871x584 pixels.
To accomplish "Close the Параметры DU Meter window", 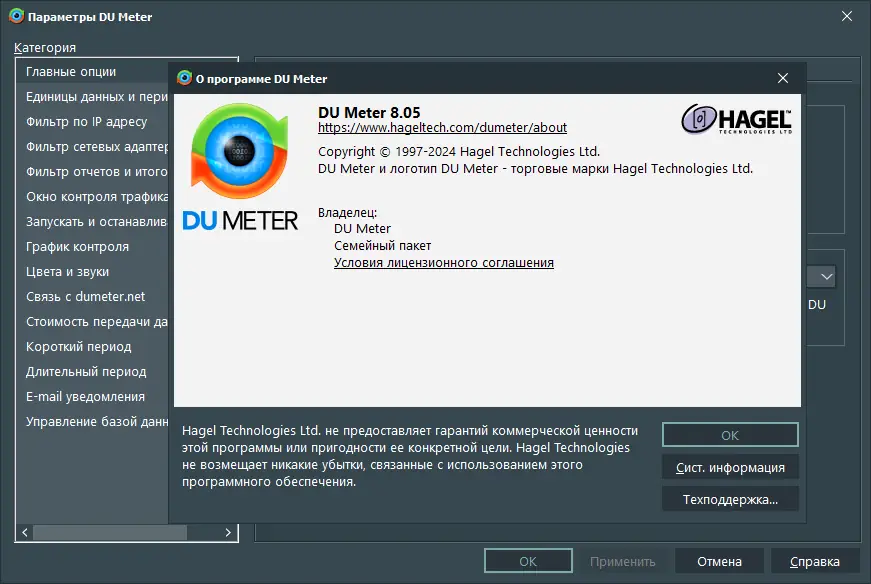I will 847,16.
